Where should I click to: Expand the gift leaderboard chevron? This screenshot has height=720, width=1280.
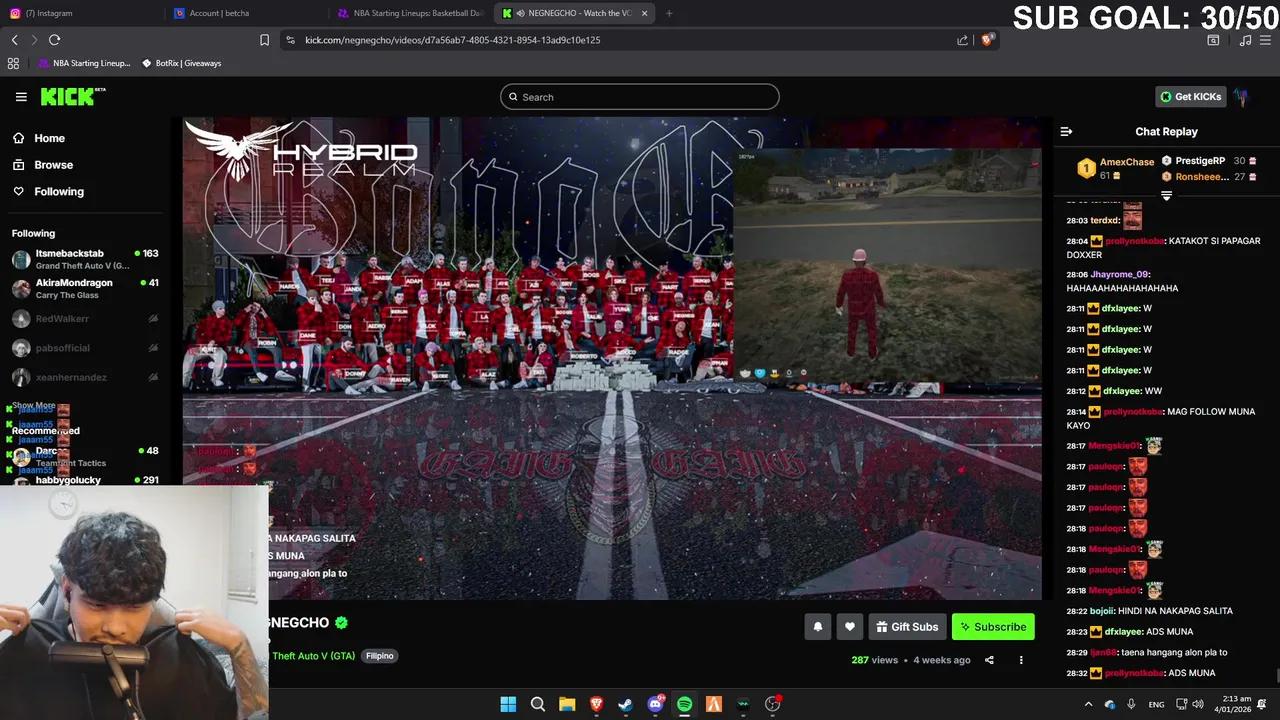(1166, 196)
